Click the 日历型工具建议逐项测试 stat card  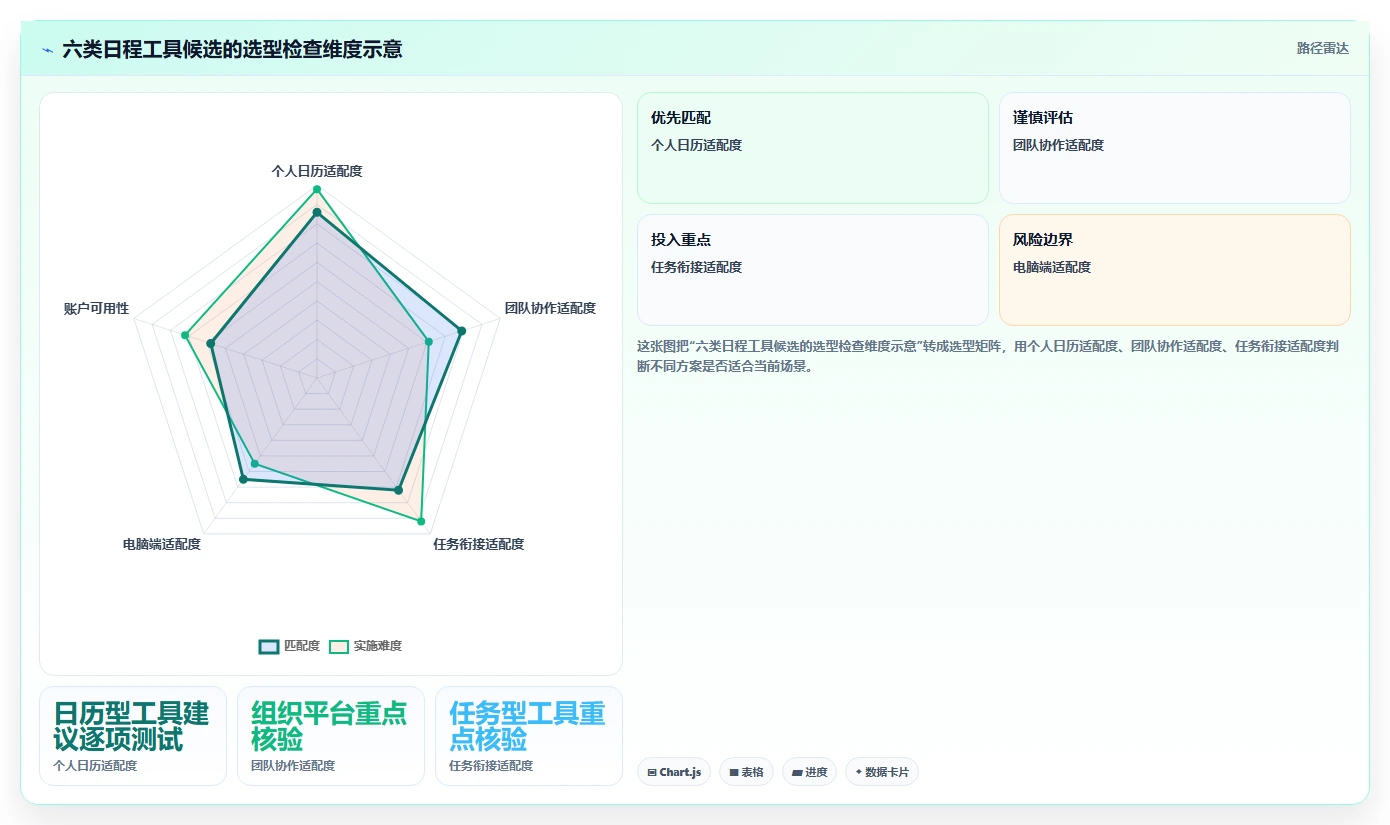(x=133, y=736)
